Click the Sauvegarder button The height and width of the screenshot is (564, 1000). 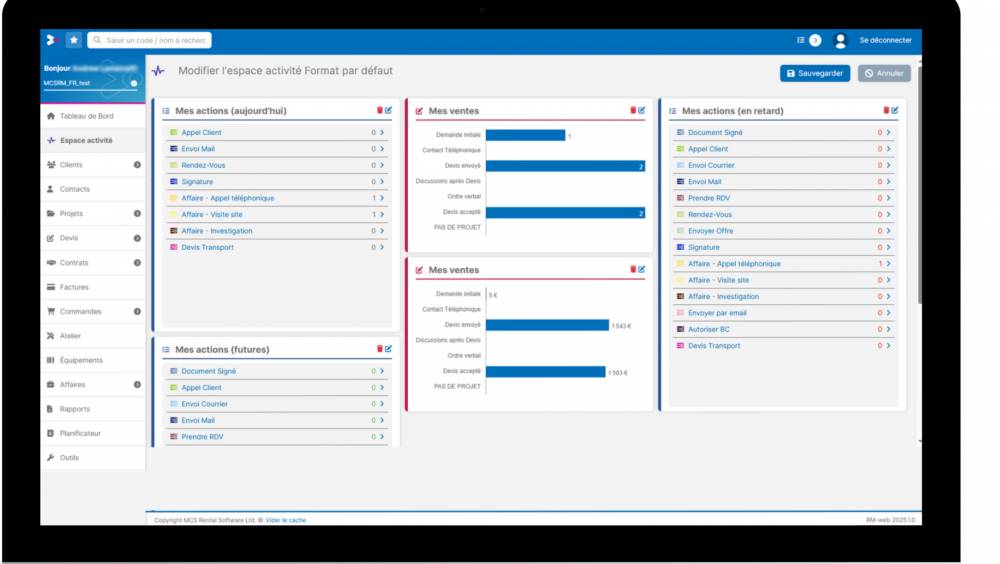(x=815, y=73)
